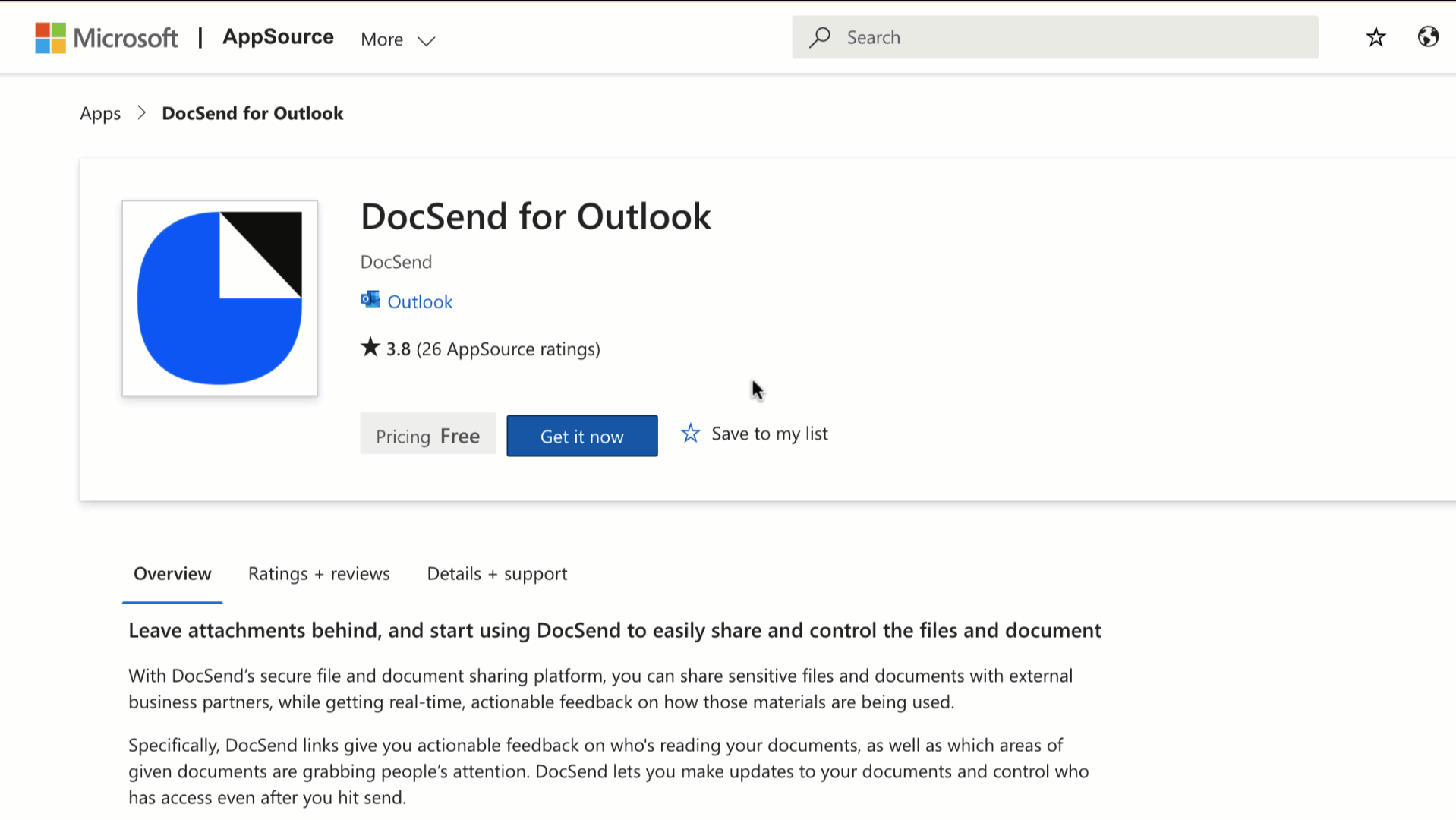Click the magnifying glass search icon
The width and height of the screenshot is (1456, 820).
pos(820,37)
